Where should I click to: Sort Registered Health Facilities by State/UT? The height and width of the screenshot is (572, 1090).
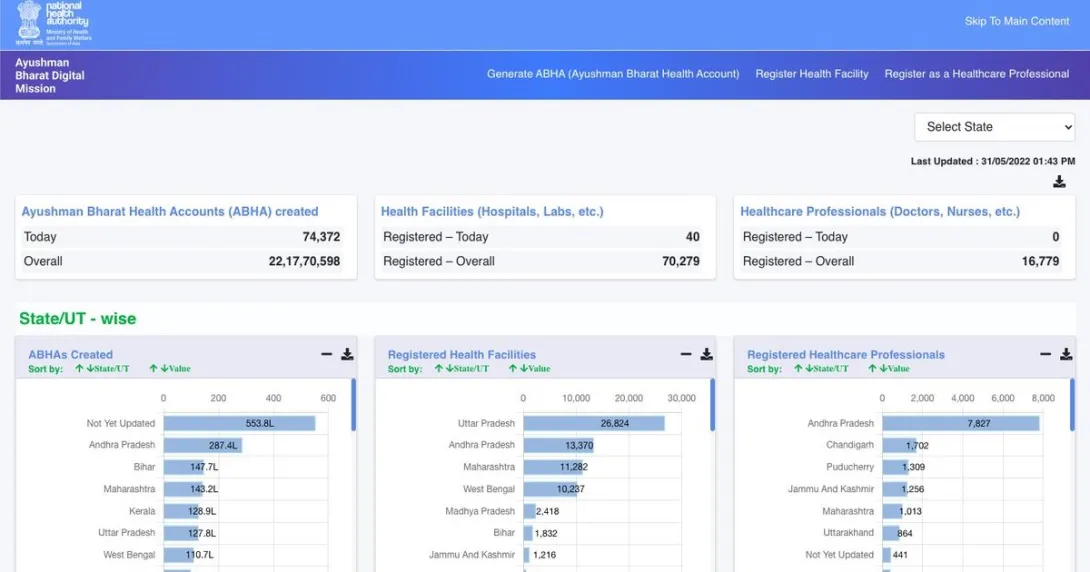(462, 368)
